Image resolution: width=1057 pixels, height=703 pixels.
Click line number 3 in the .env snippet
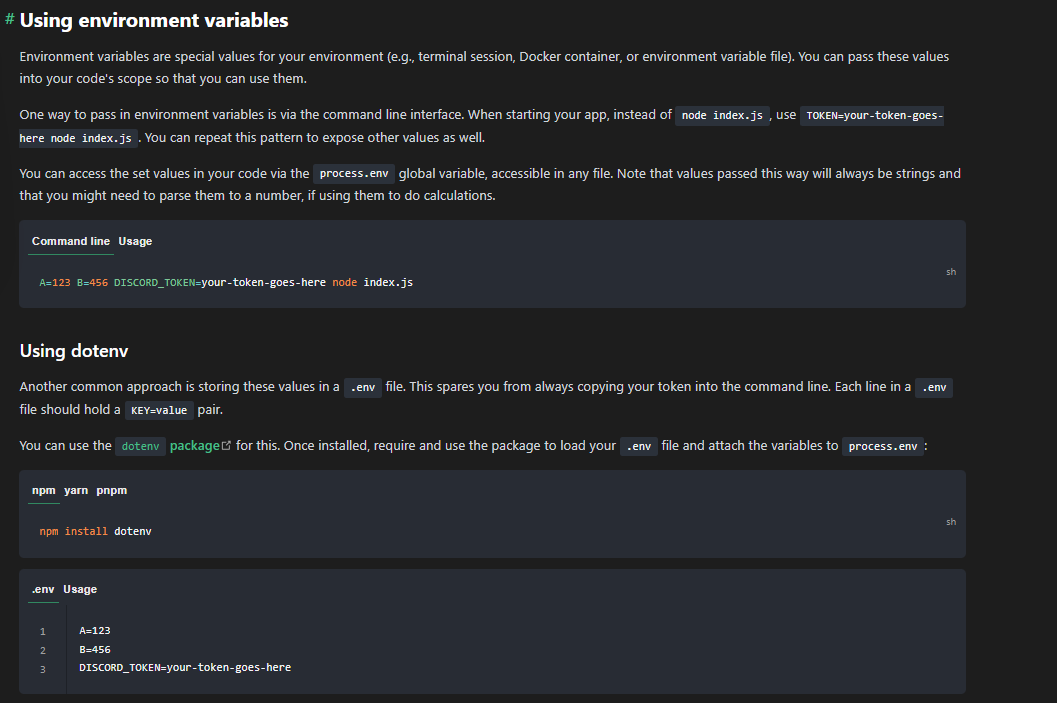42,667
